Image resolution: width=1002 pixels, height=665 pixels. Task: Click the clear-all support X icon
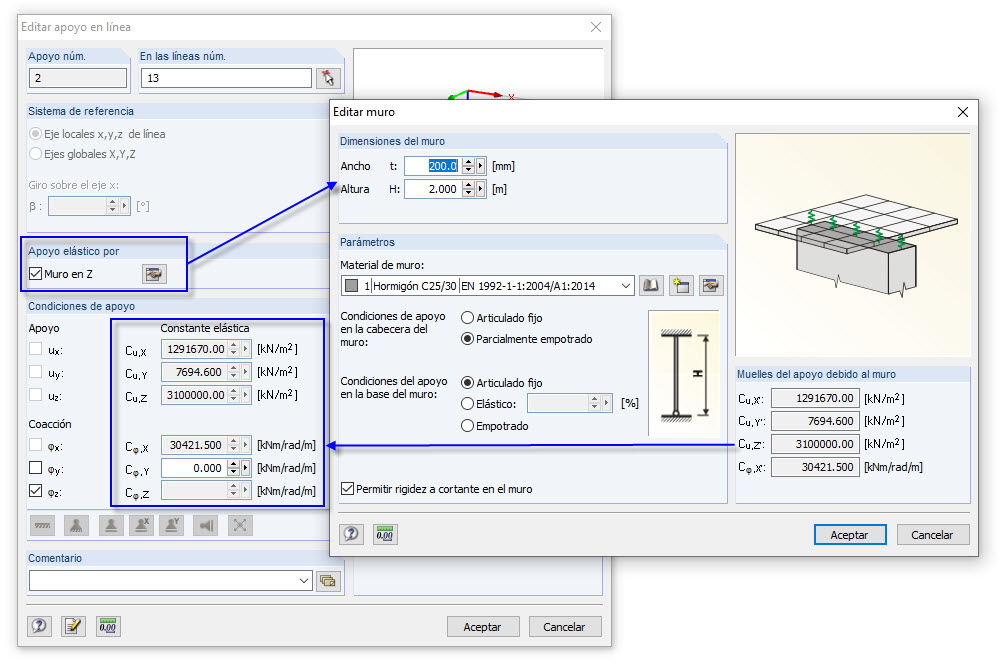[x=240, y=526]
